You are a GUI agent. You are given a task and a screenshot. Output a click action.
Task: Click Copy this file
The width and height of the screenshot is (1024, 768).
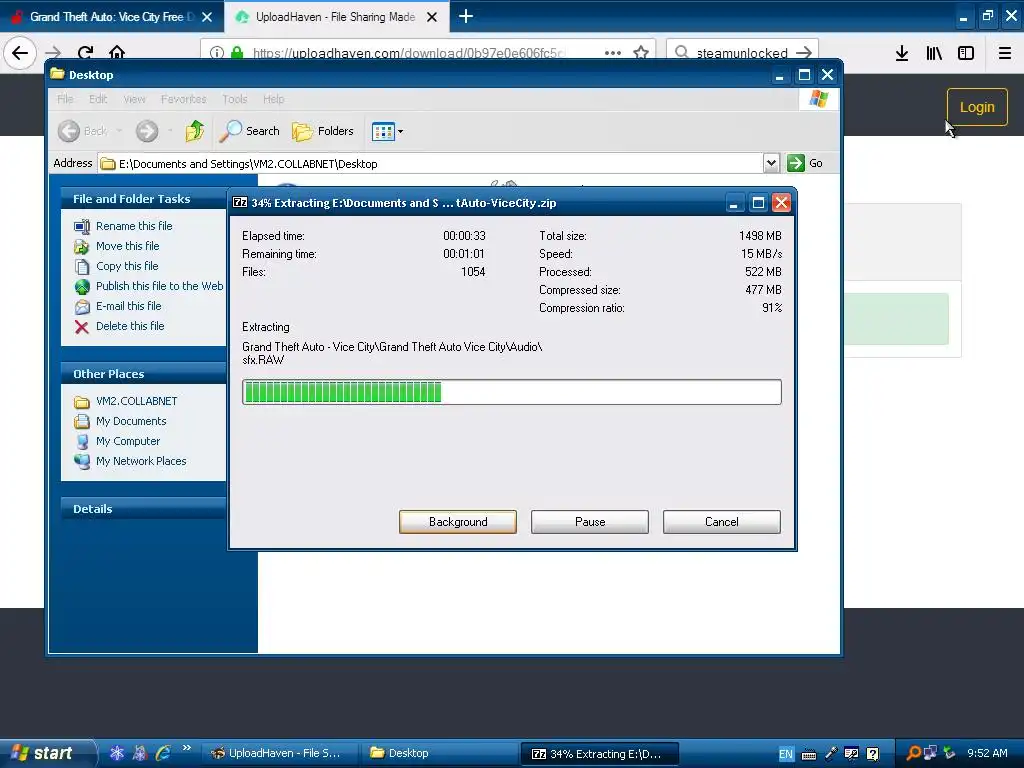[x=127, y=266]
